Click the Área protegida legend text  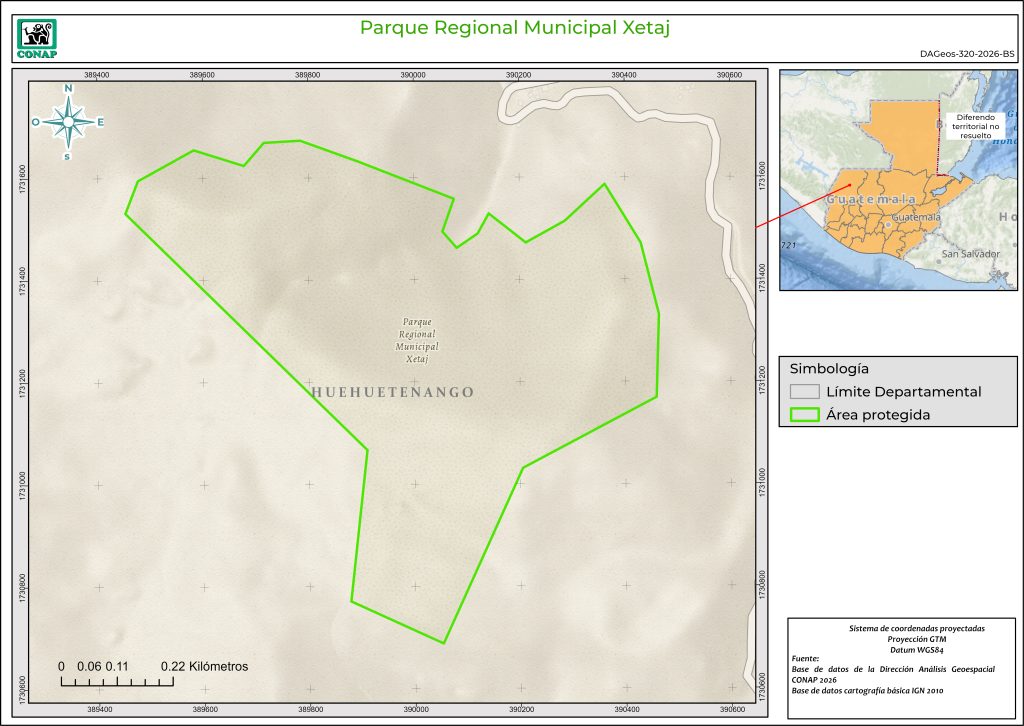coord(878,415)
